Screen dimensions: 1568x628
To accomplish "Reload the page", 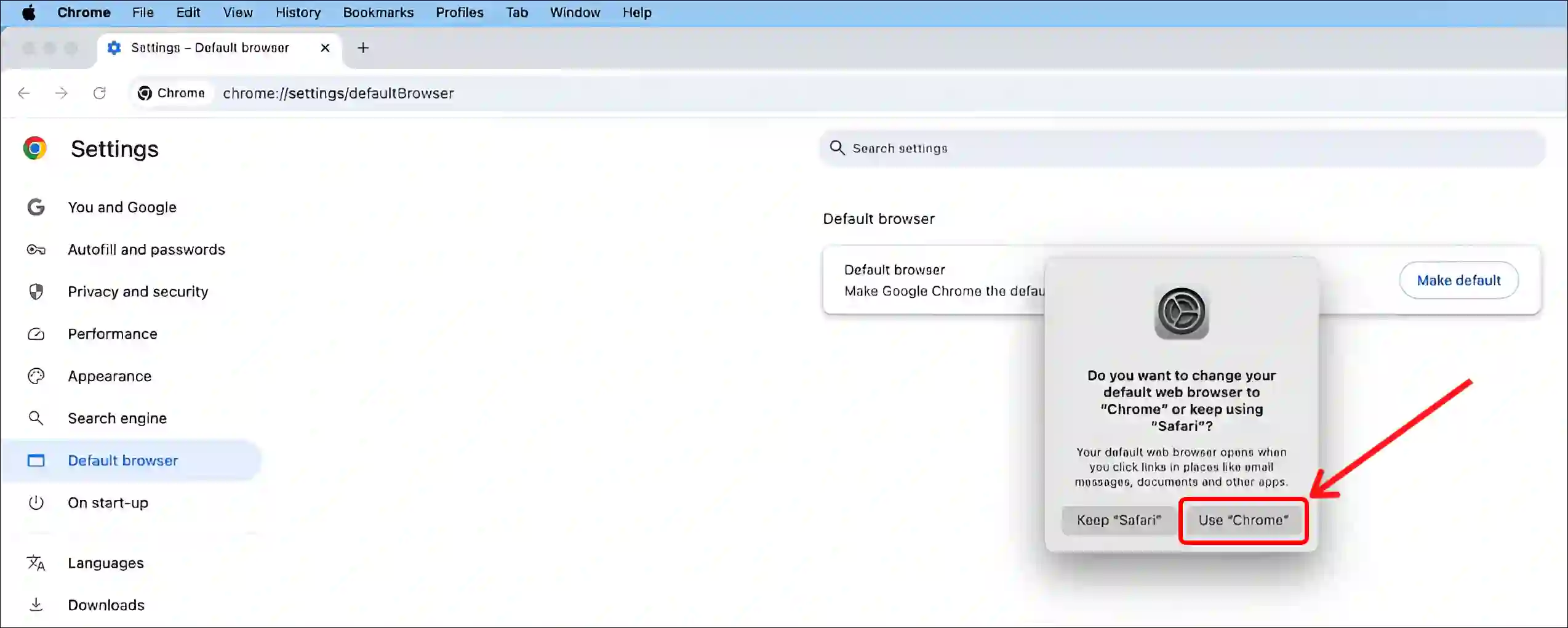I will point(99,93).
